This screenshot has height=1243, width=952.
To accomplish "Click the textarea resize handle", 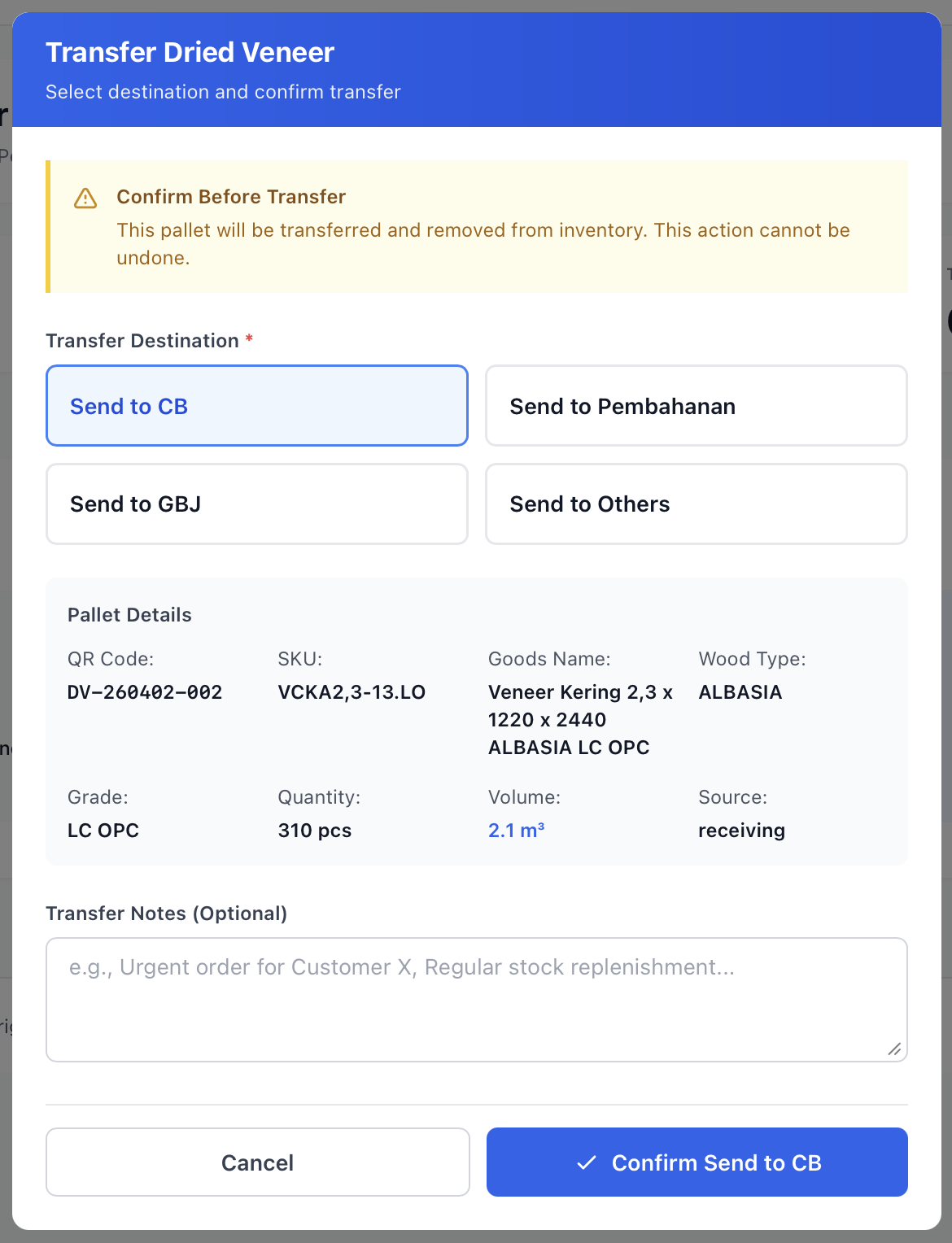I will coord(894,1049).
